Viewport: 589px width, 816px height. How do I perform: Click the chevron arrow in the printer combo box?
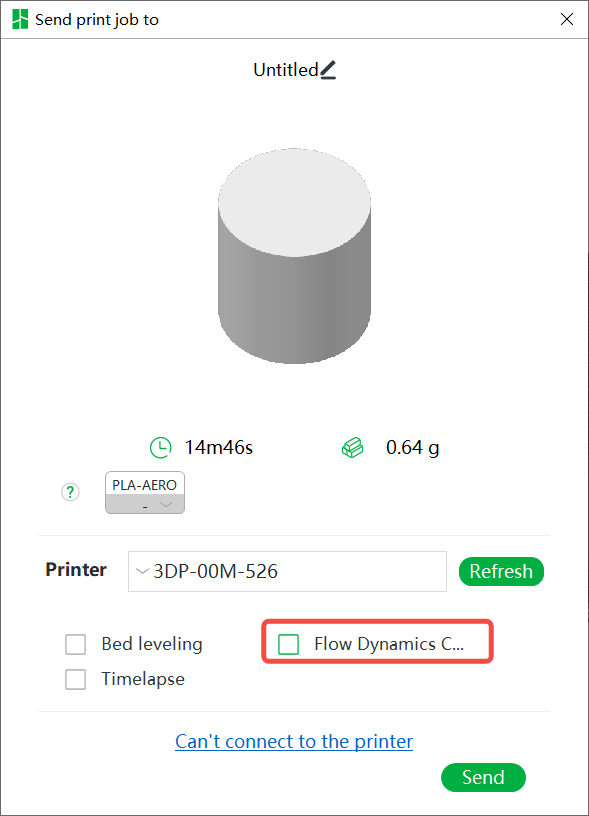click(142, 571)
